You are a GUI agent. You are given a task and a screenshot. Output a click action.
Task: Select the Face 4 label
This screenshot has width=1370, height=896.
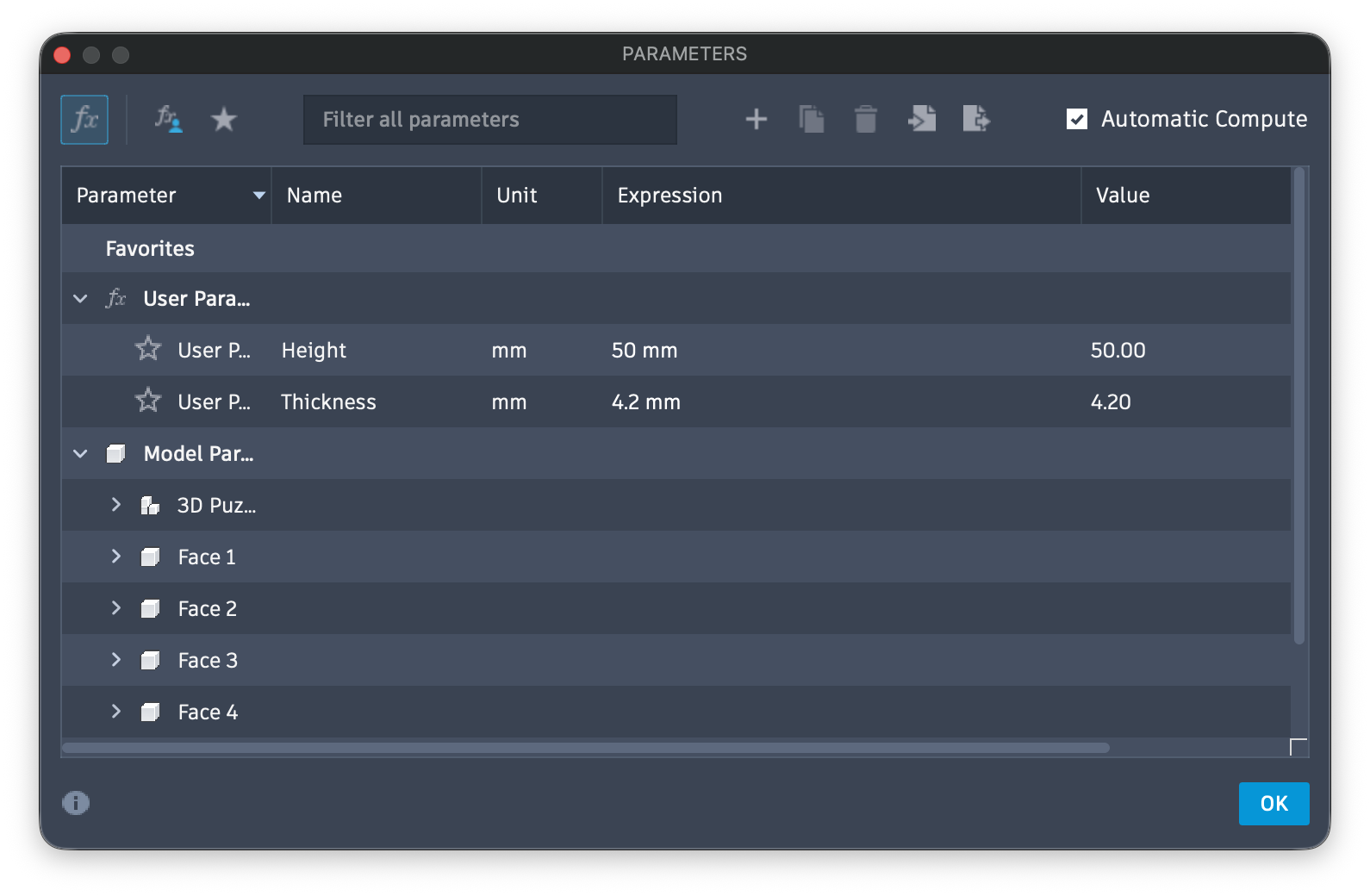click(208, 712)
